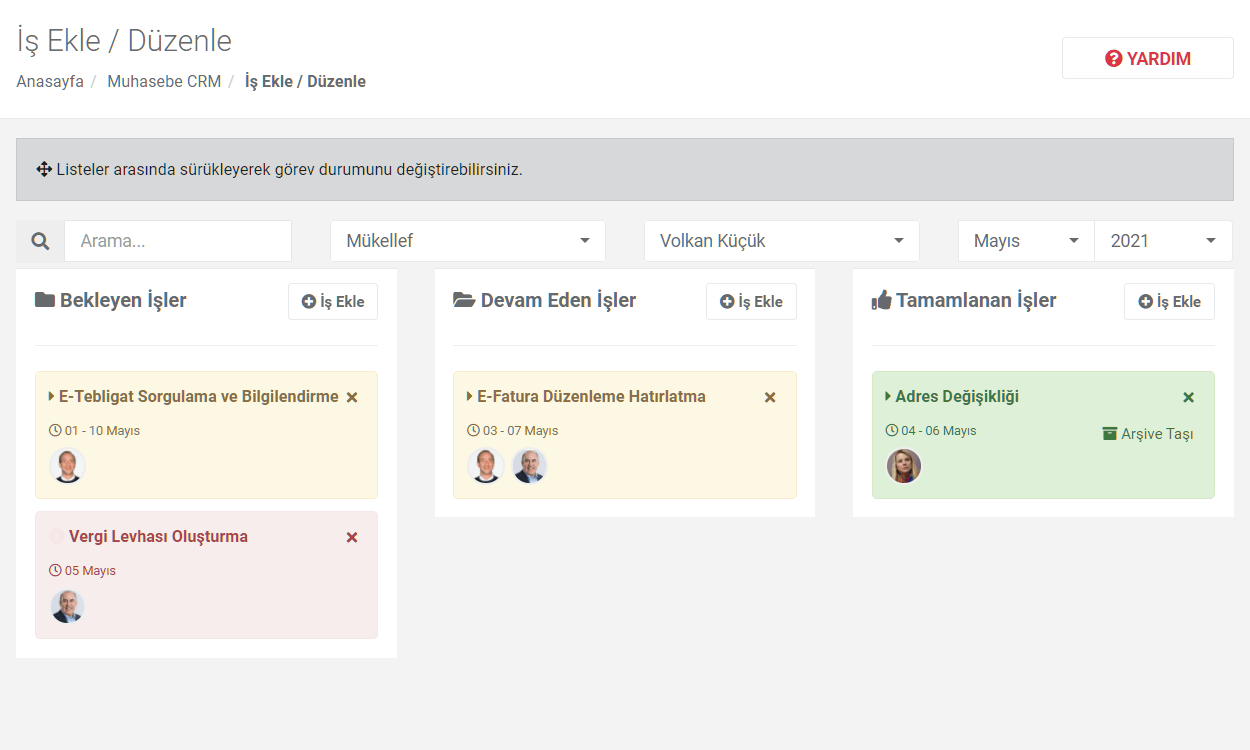The image size is (1250, 750).
Task: Open the Volkan Küçük user dropdown
Action: point(782,241)
